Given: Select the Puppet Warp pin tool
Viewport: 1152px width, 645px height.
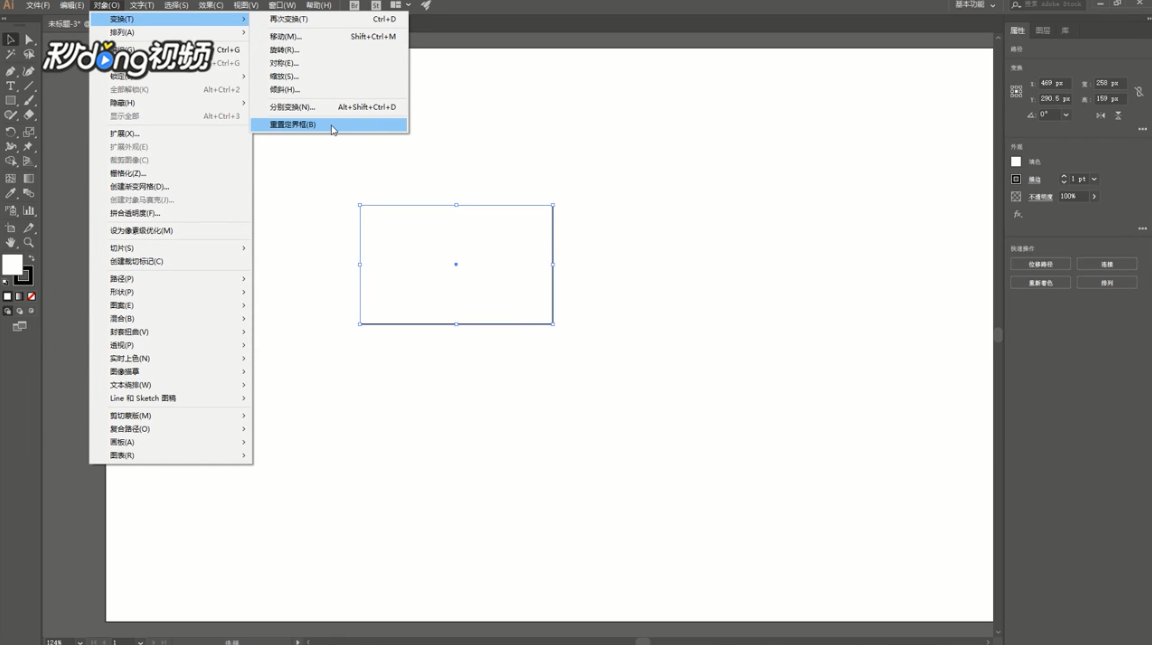Looking at the screenshot, I should pyautogui.click(x=29, y=147).
